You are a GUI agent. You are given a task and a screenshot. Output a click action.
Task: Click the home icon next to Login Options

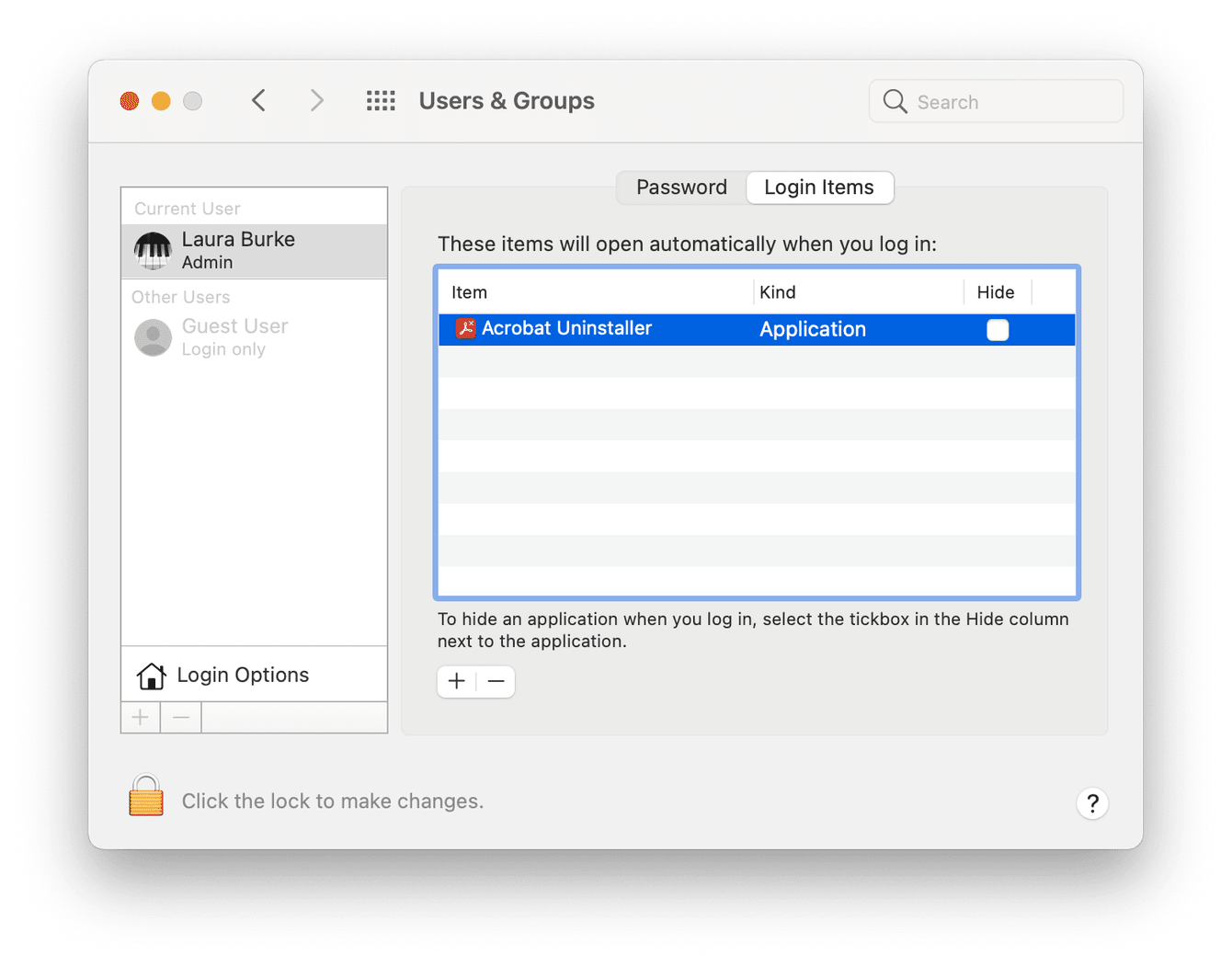pyautogui.click(x=152, y=675)
